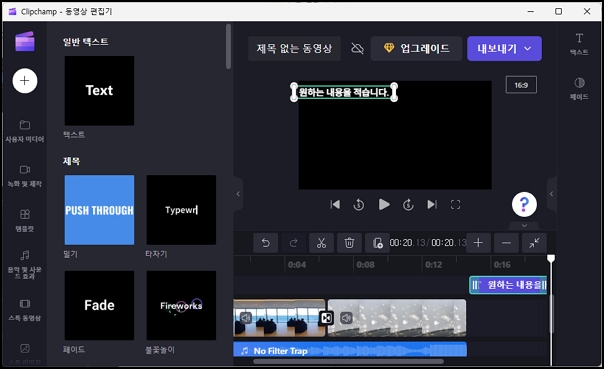The height and width of the screenshot is (369, 604).
Task: Click the 업그레이드 button
Action: pos(416,49)
